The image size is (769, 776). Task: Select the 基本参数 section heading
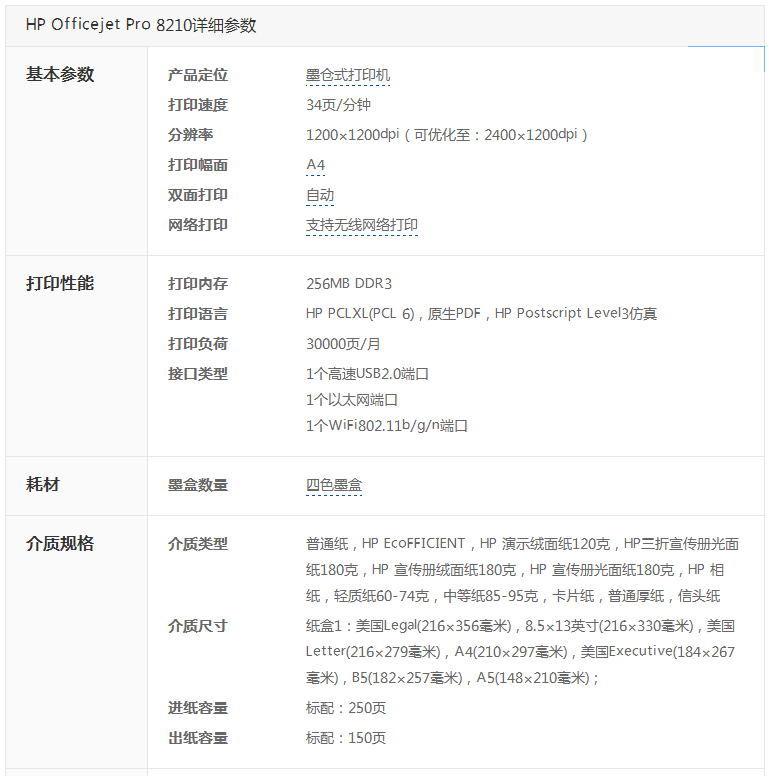click(60, 74)
